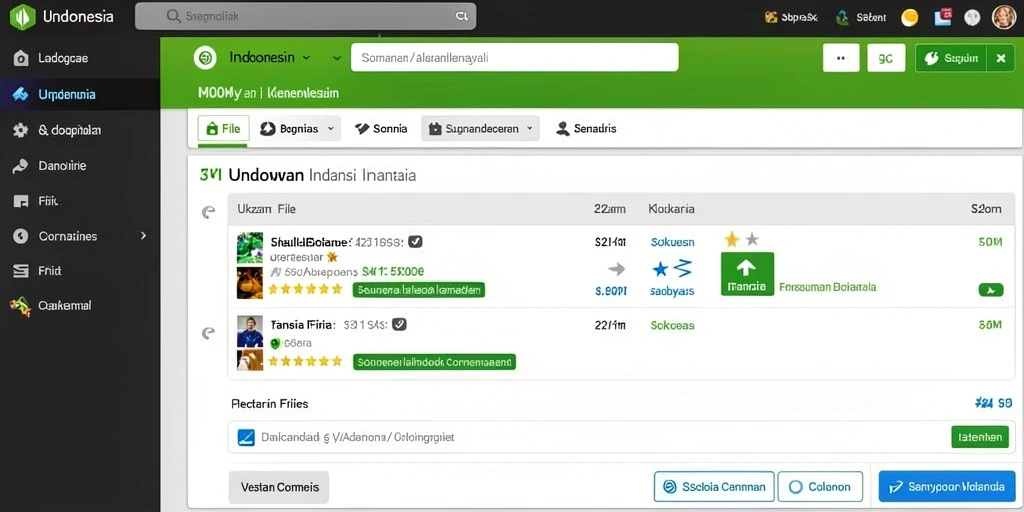1024x512 pixels.
Task: Click the Somanen search field in the green header
Action: [x=515, y=57]
